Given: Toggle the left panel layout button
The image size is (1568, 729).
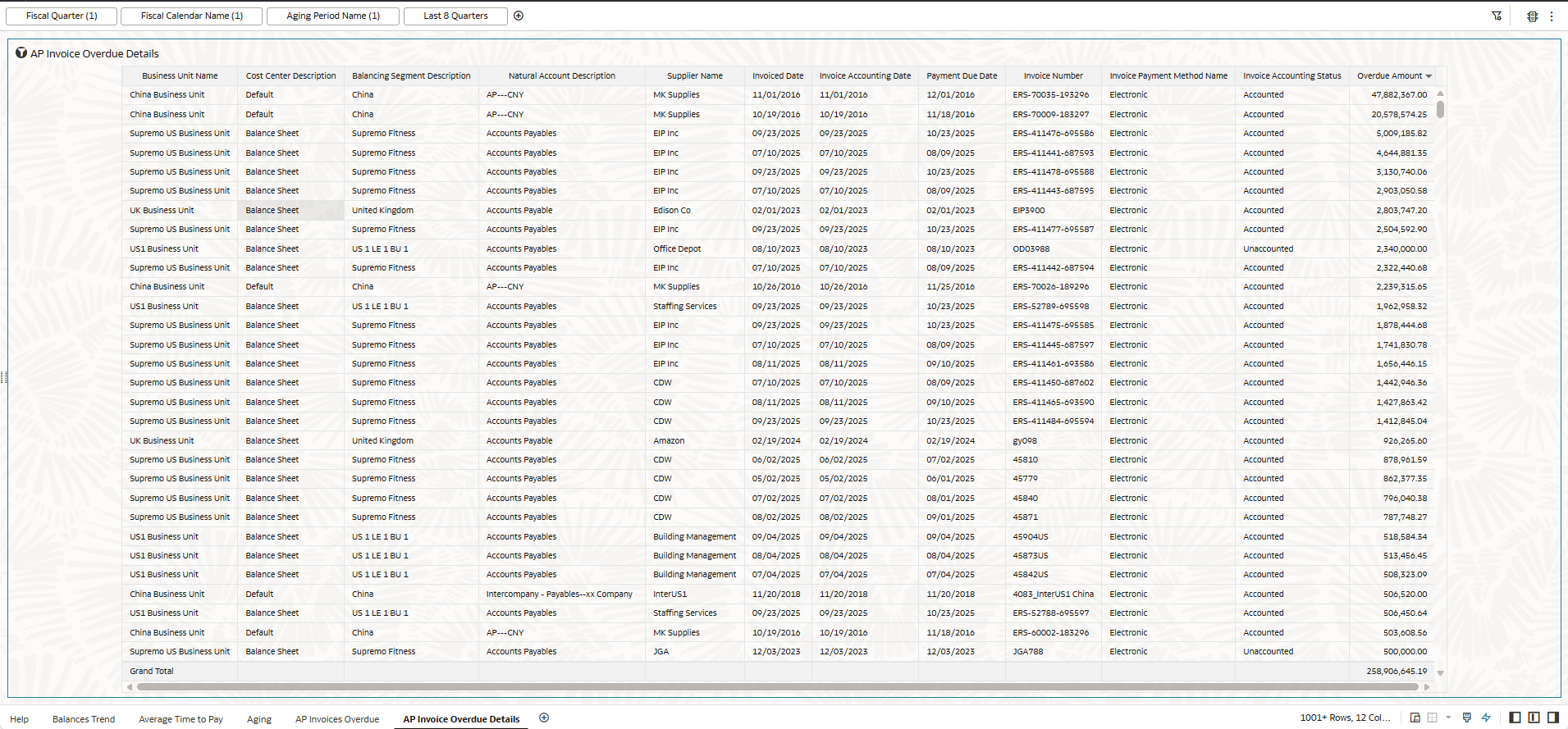Looking at the screenshot, I should 1515,718.
